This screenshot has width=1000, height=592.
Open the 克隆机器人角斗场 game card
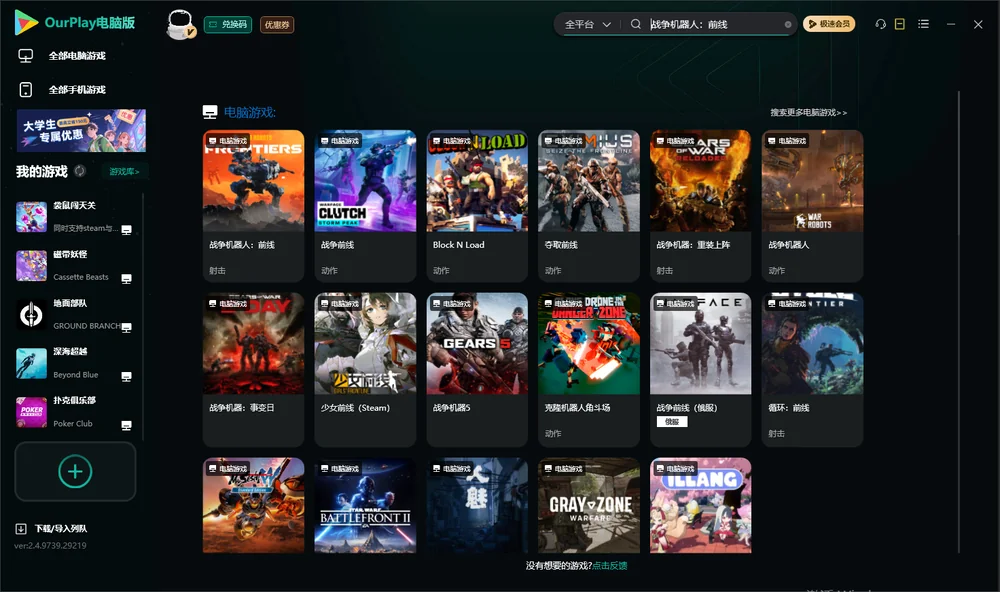(x=589, y=369)
